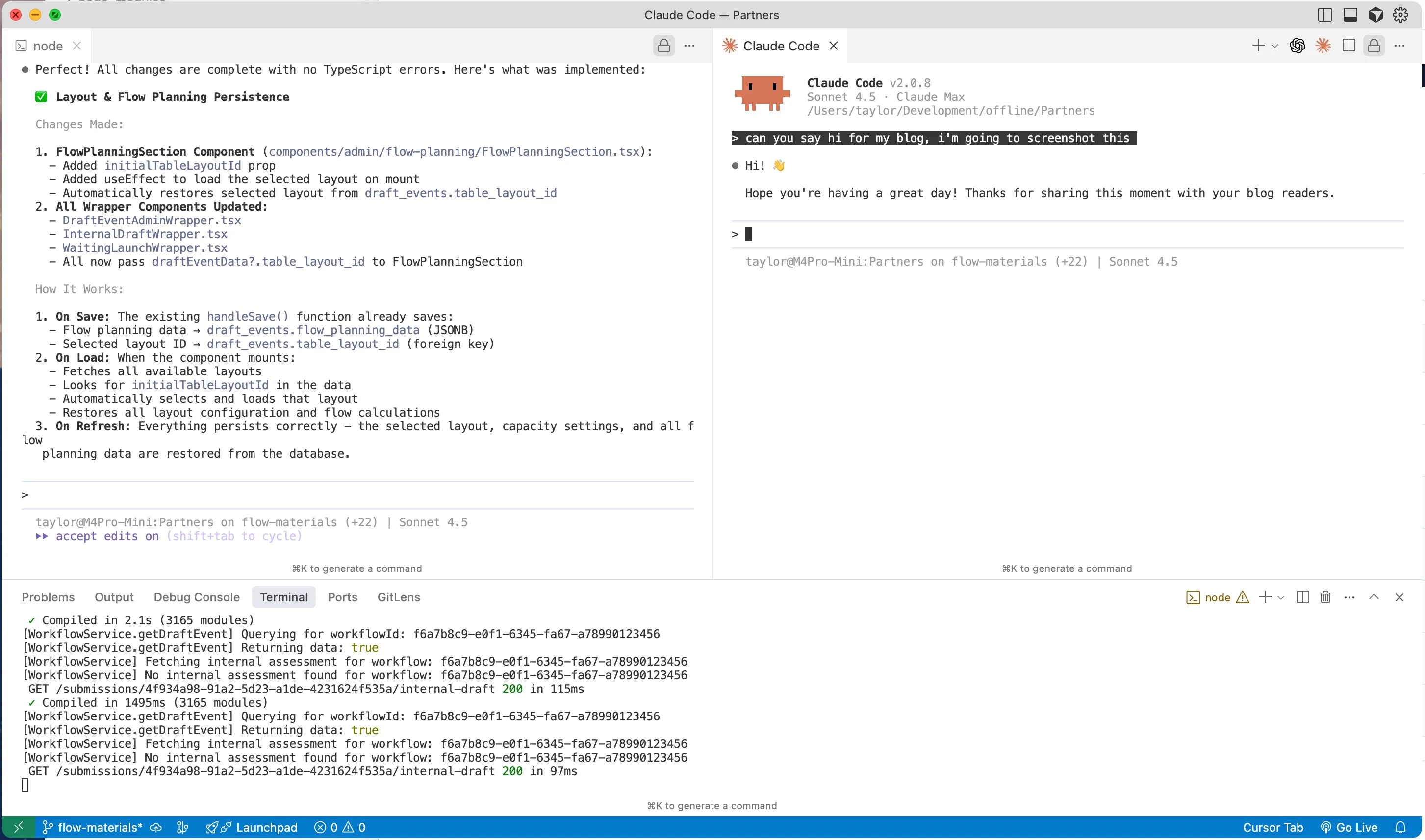
Task: Open the GitLens panel tab
Action: click(398, 597)
